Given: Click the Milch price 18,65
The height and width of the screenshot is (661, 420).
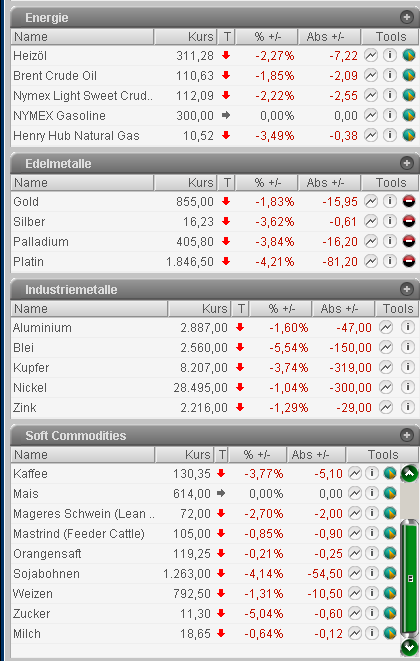Looking at the screenshot, I should [x=195, y=634].
